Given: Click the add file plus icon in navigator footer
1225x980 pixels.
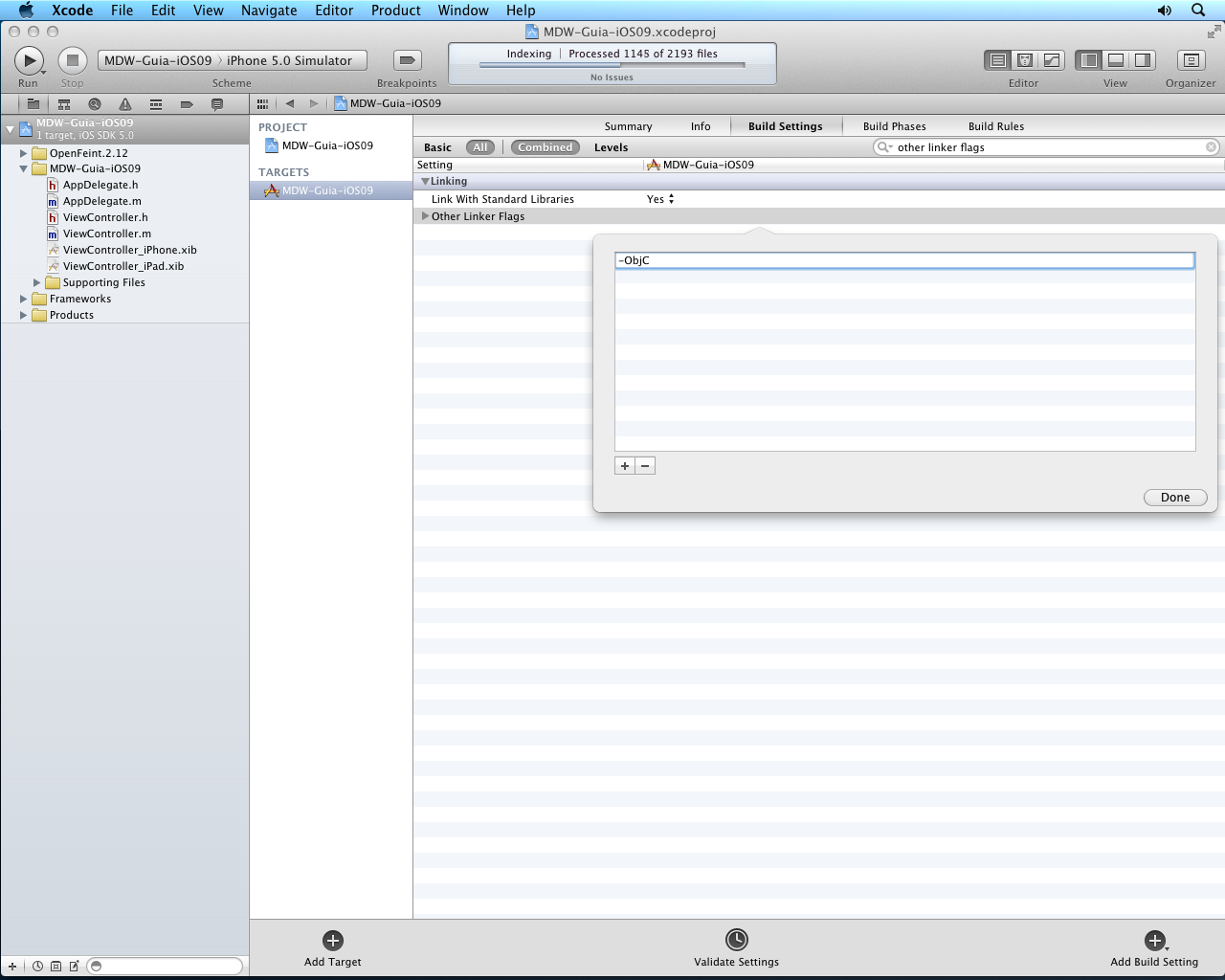Looking at the screenshot, I should 12,966.
